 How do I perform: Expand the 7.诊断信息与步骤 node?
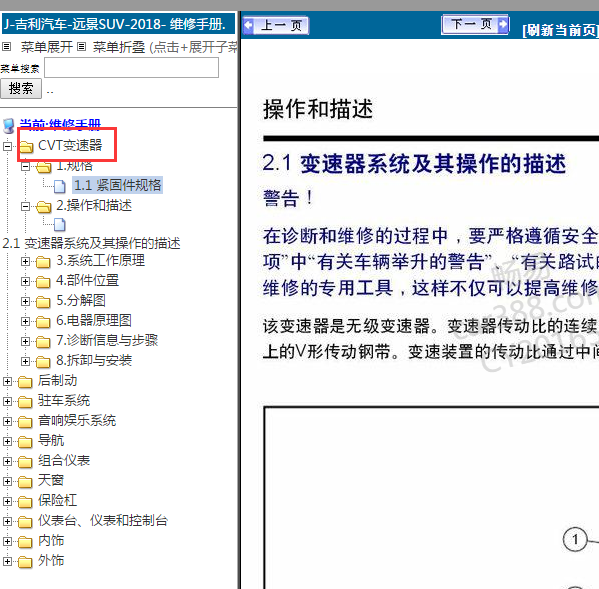(25, 341)
